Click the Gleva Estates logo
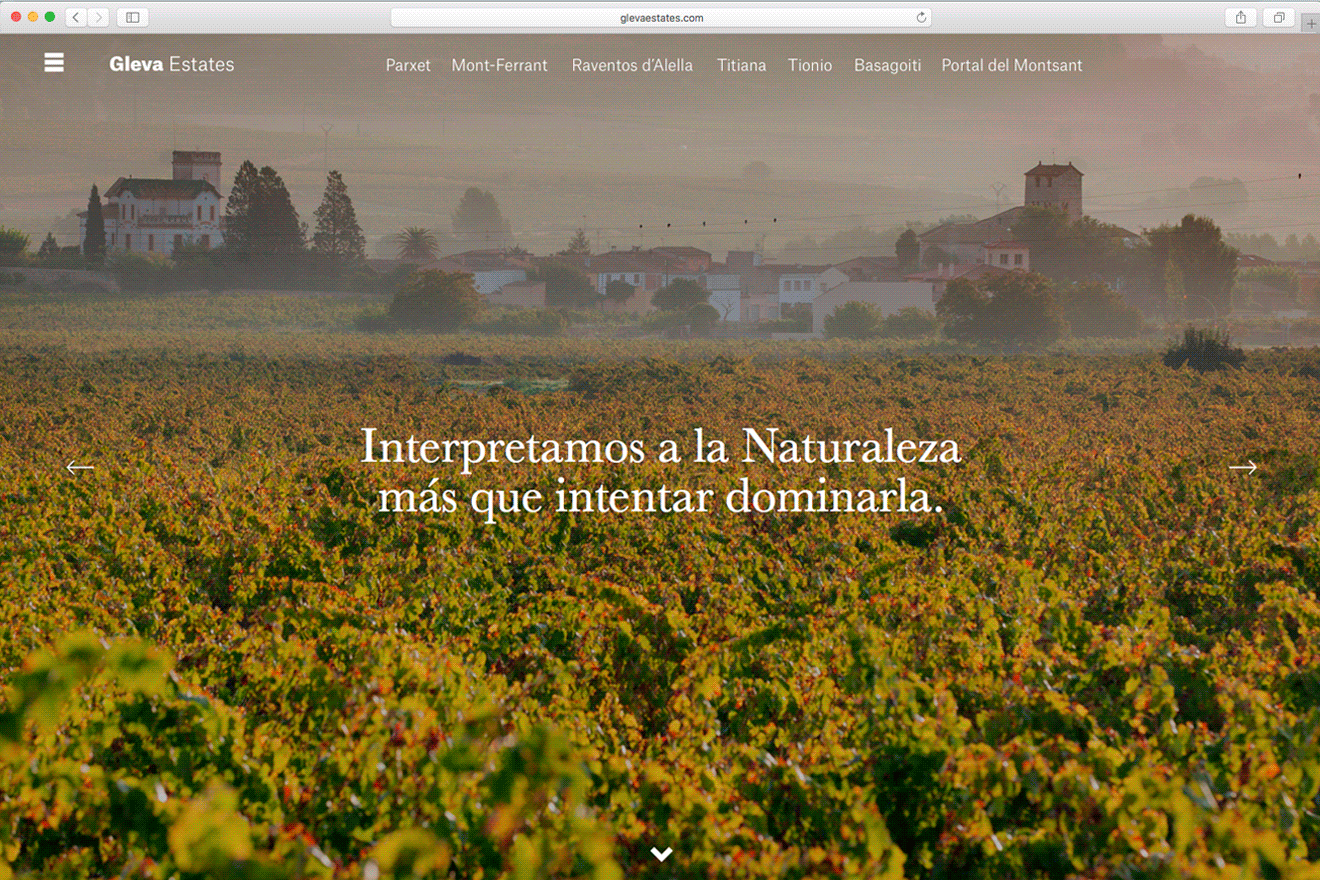 point(172,65)
